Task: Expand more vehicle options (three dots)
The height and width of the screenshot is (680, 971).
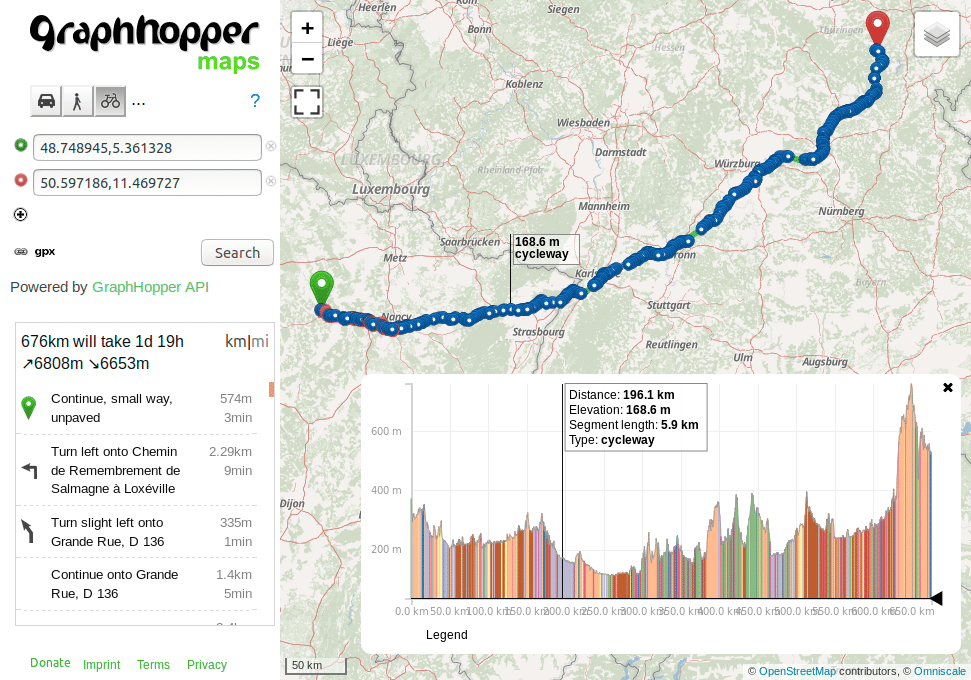Action: pos(139,101)
